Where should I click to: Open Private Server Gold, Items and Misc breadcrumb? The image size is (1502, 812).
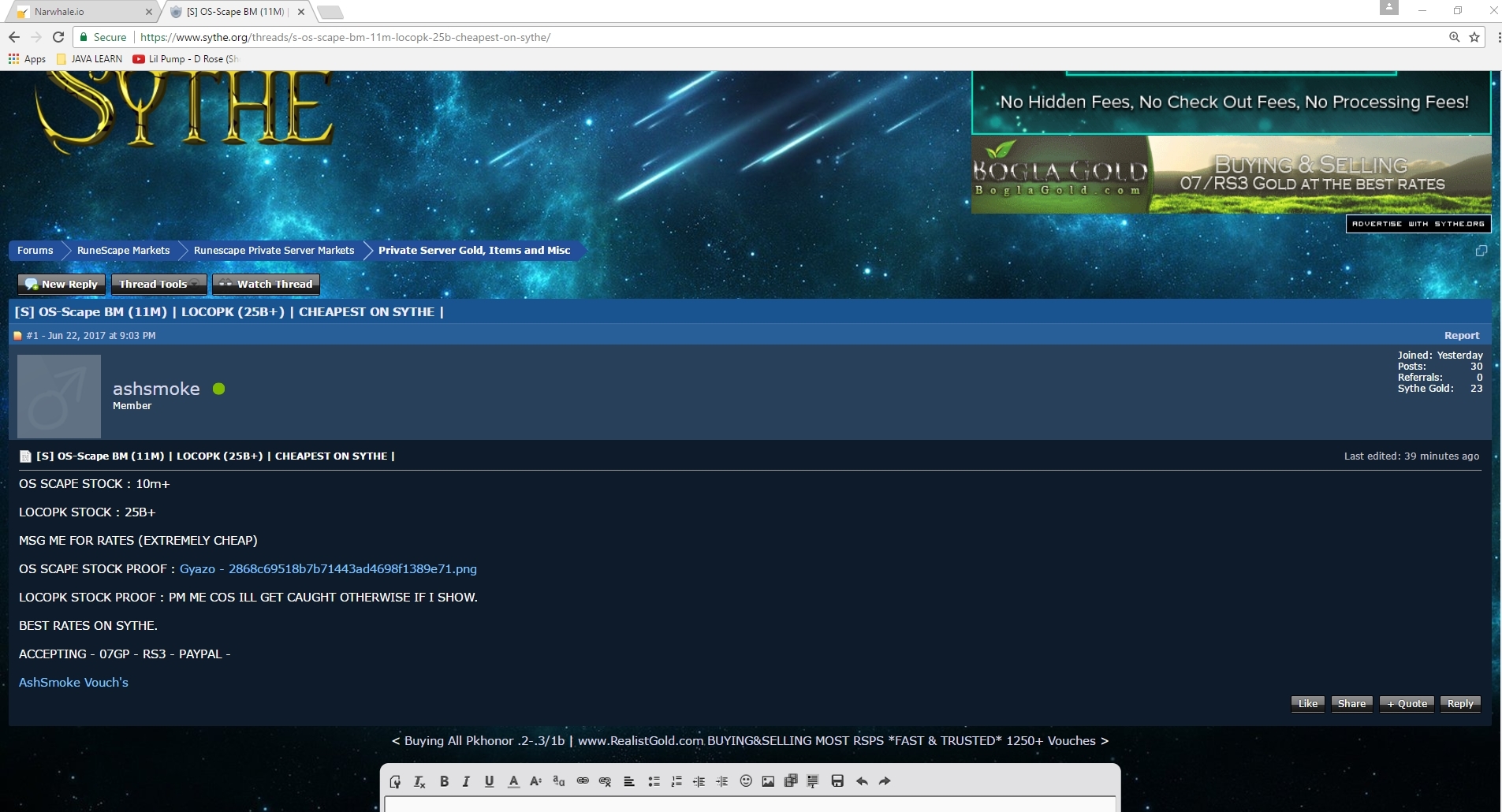click(474, 251)
